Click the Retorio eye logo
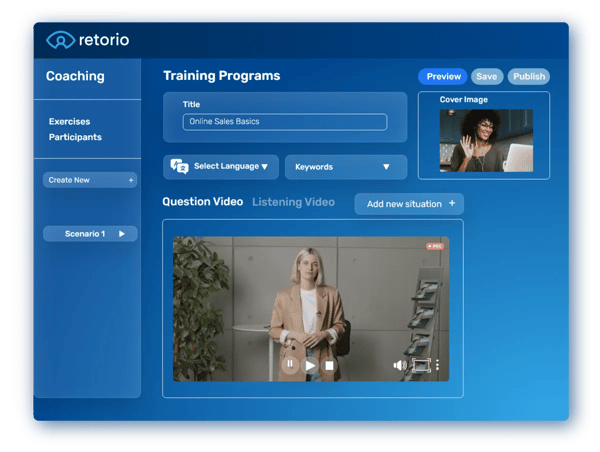600x452 pixels. [x=61, y=40]
